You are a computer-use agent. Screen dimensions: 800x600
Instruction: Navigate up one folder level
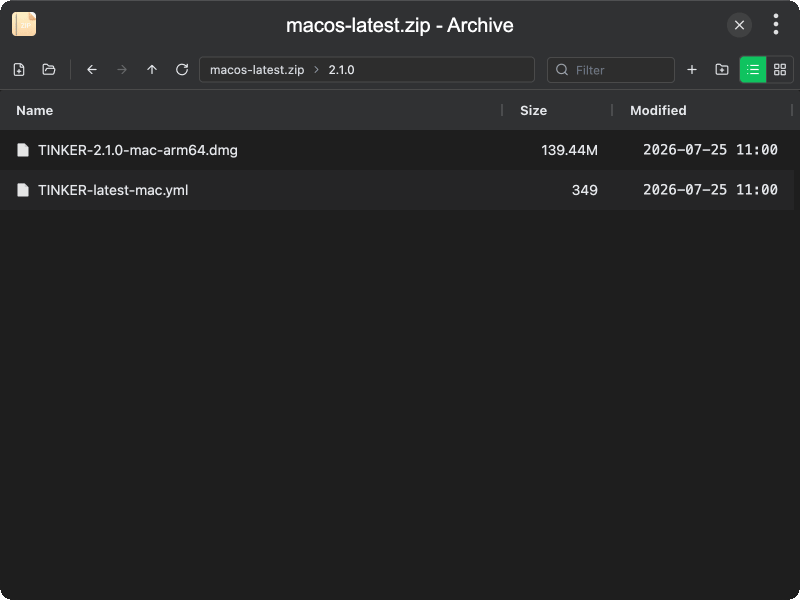[x=152, y=69]
